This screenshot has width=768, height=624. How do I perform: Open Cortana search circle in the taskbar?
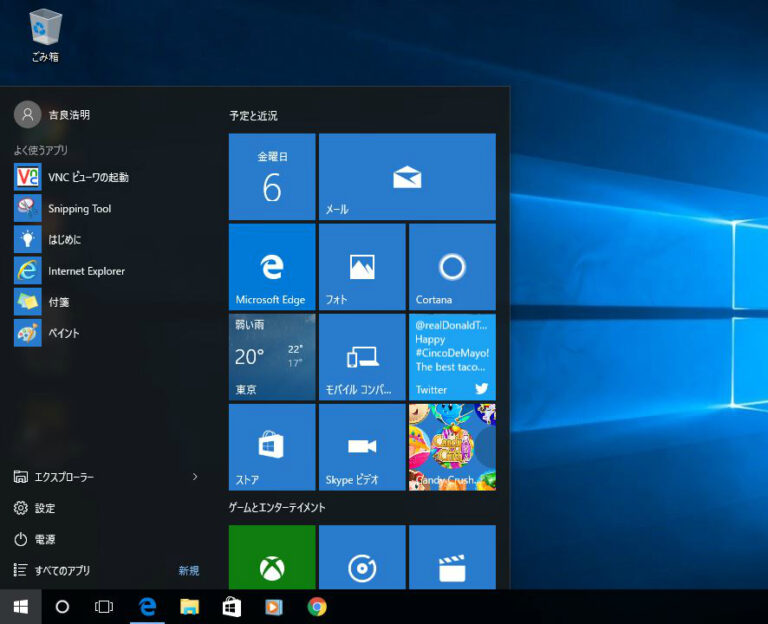click(62, 607)
